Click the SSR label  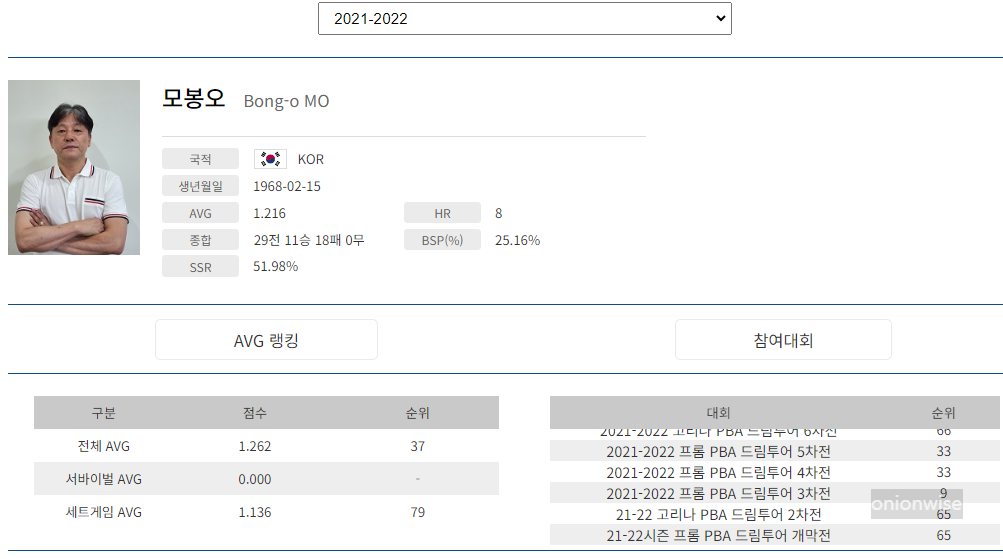tap(200, 267)
